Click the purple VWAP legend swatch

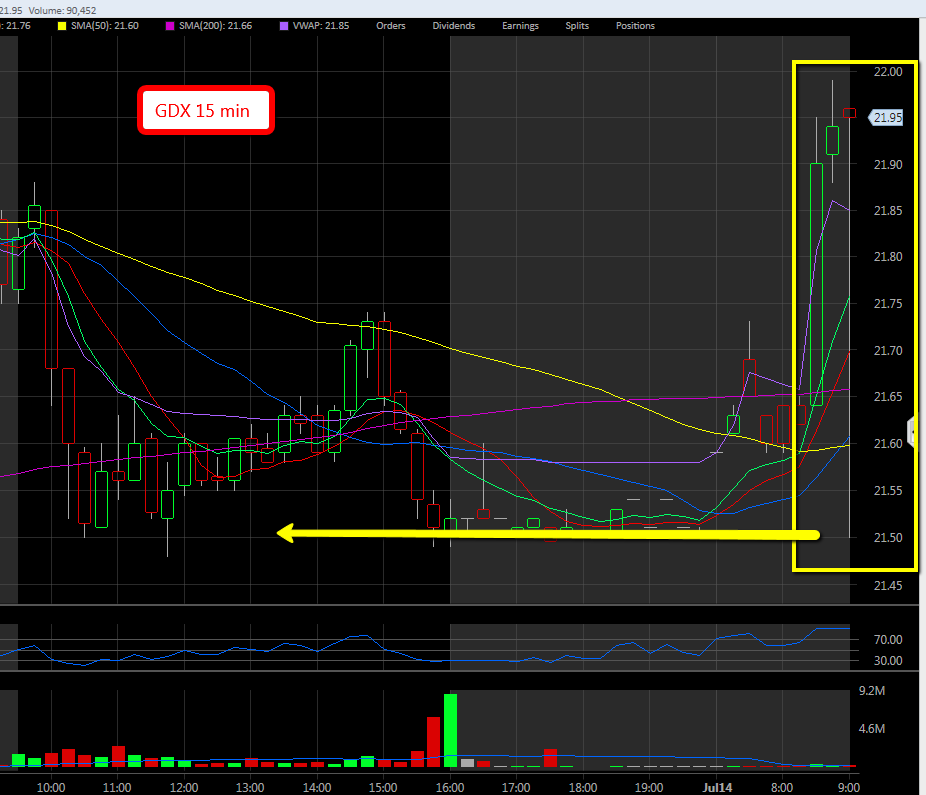(x=260, y=26)
